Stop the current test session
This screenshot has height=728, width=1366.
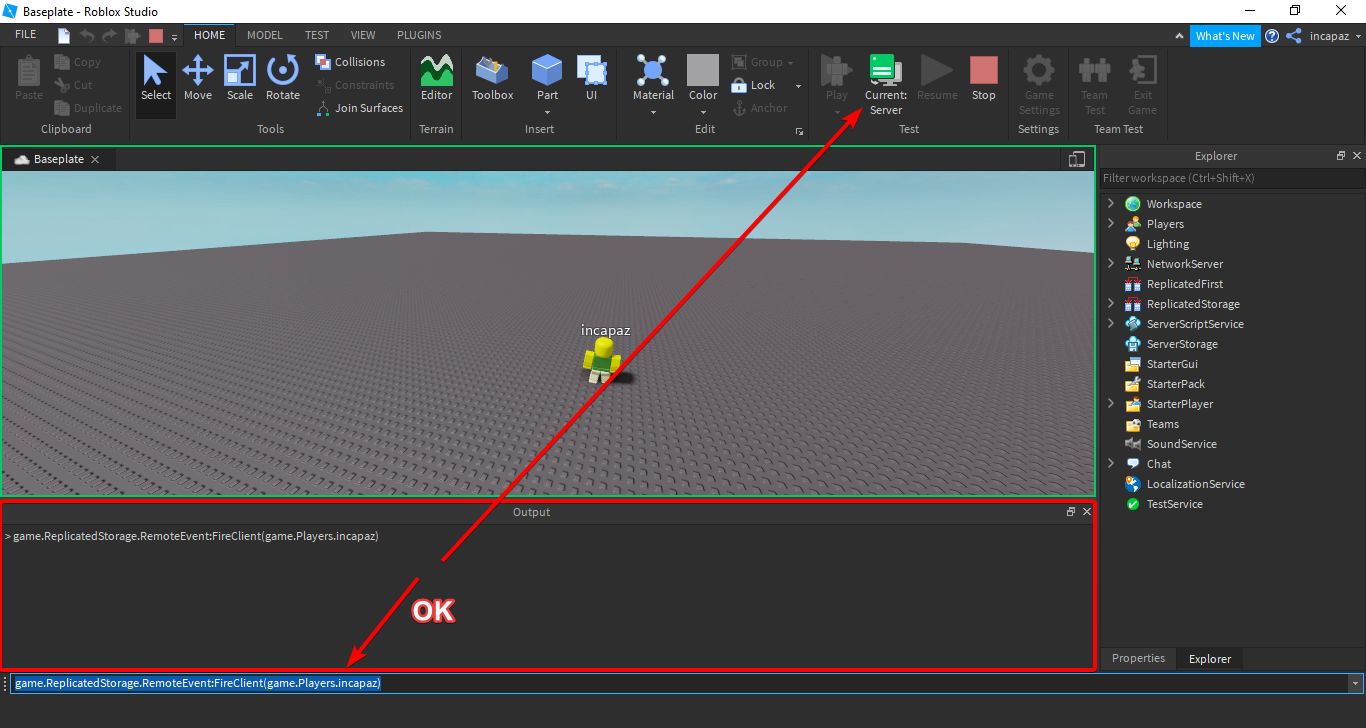(x=983, y=78)
